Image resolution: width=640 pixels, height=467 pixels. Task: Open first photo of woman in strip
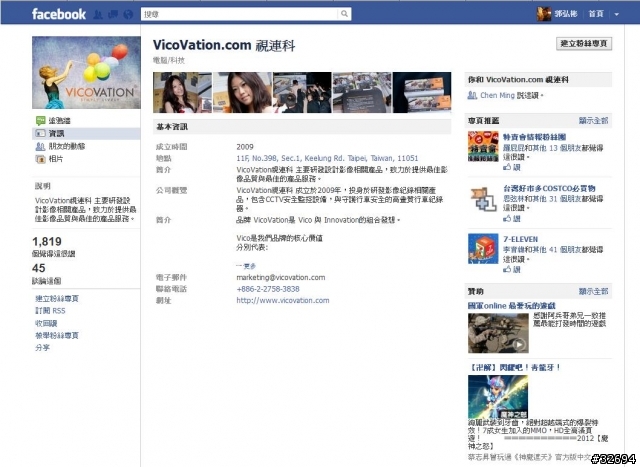pyautogui.click(x=182, y=92)
